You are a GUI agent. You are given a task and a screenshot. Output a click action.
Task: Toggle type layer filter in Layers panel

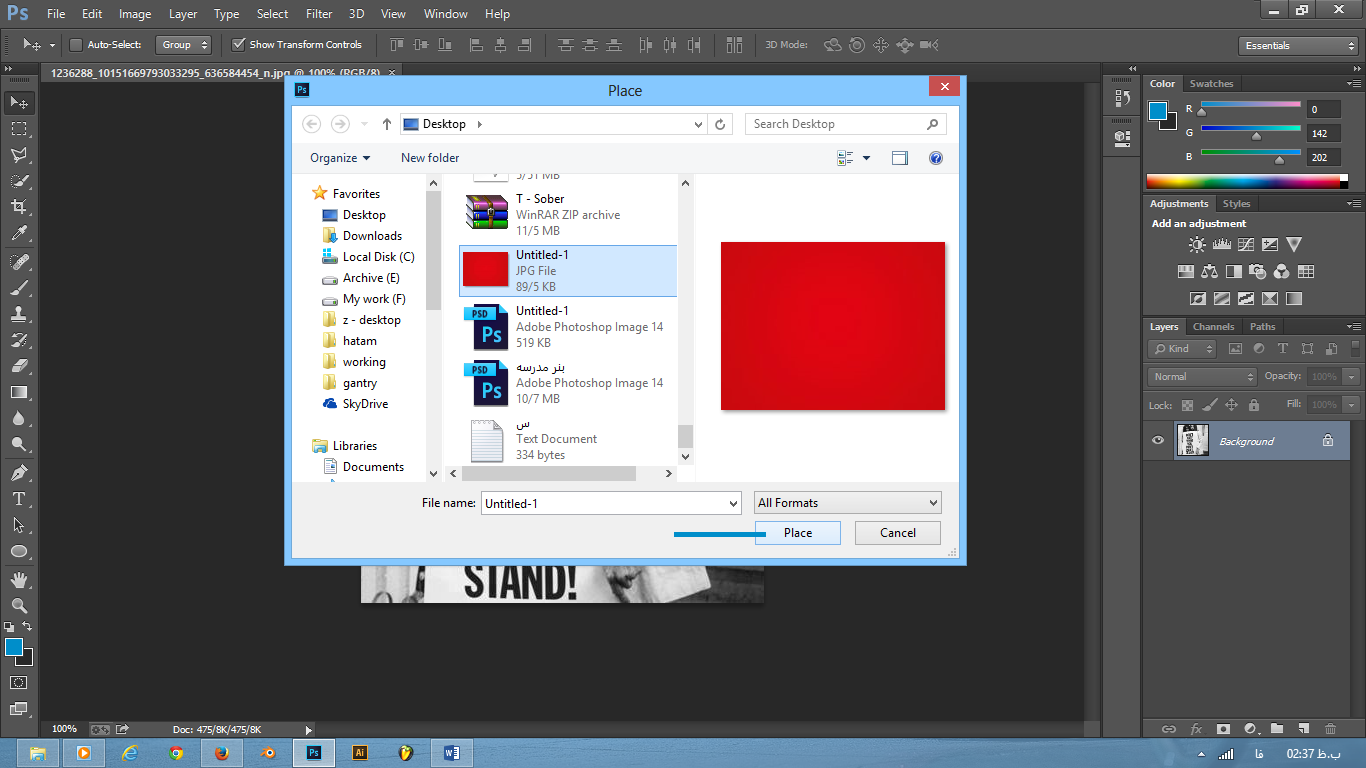point(1283,349)
